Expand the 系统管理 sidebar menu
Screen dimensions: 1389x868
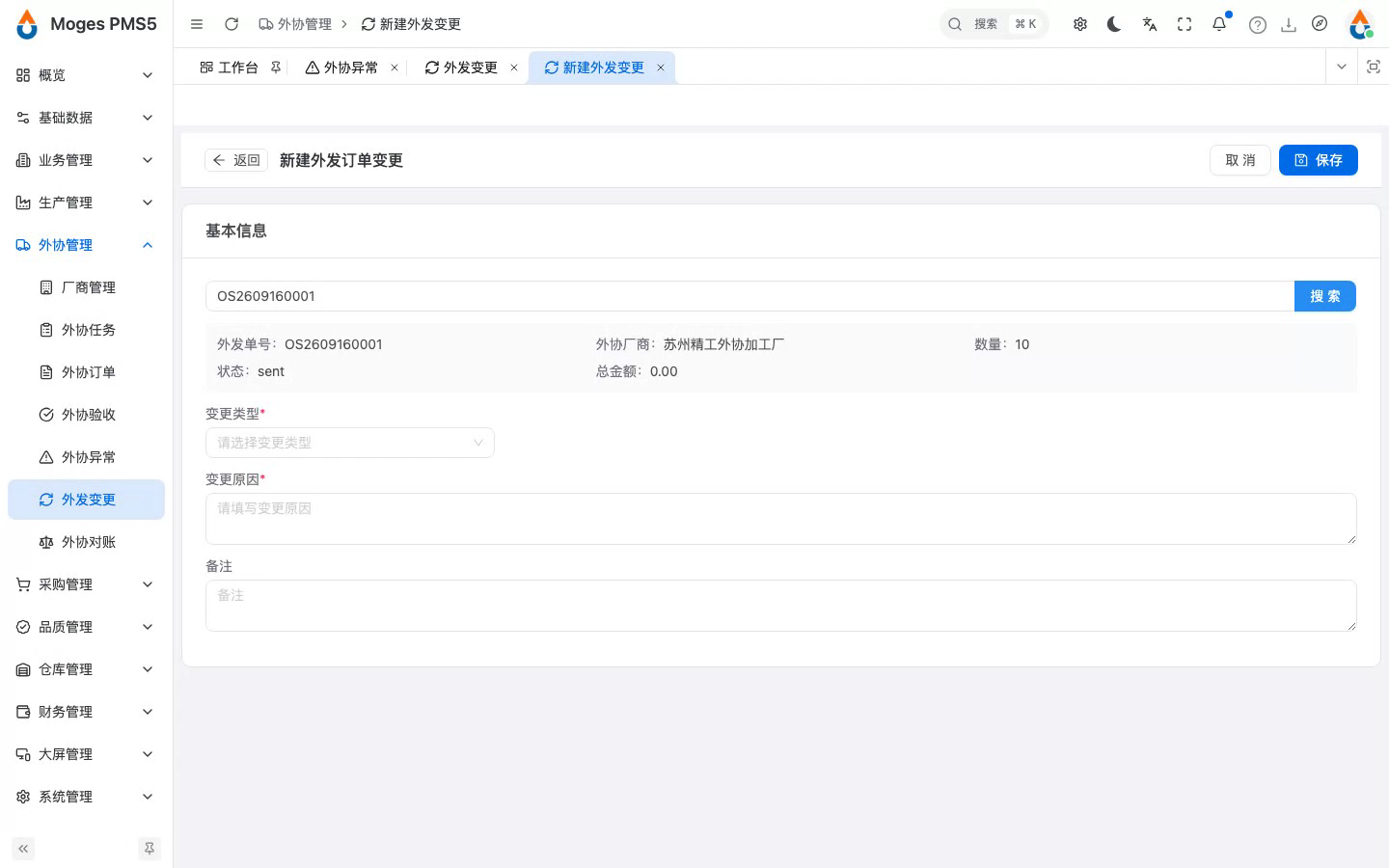[86, 797]
